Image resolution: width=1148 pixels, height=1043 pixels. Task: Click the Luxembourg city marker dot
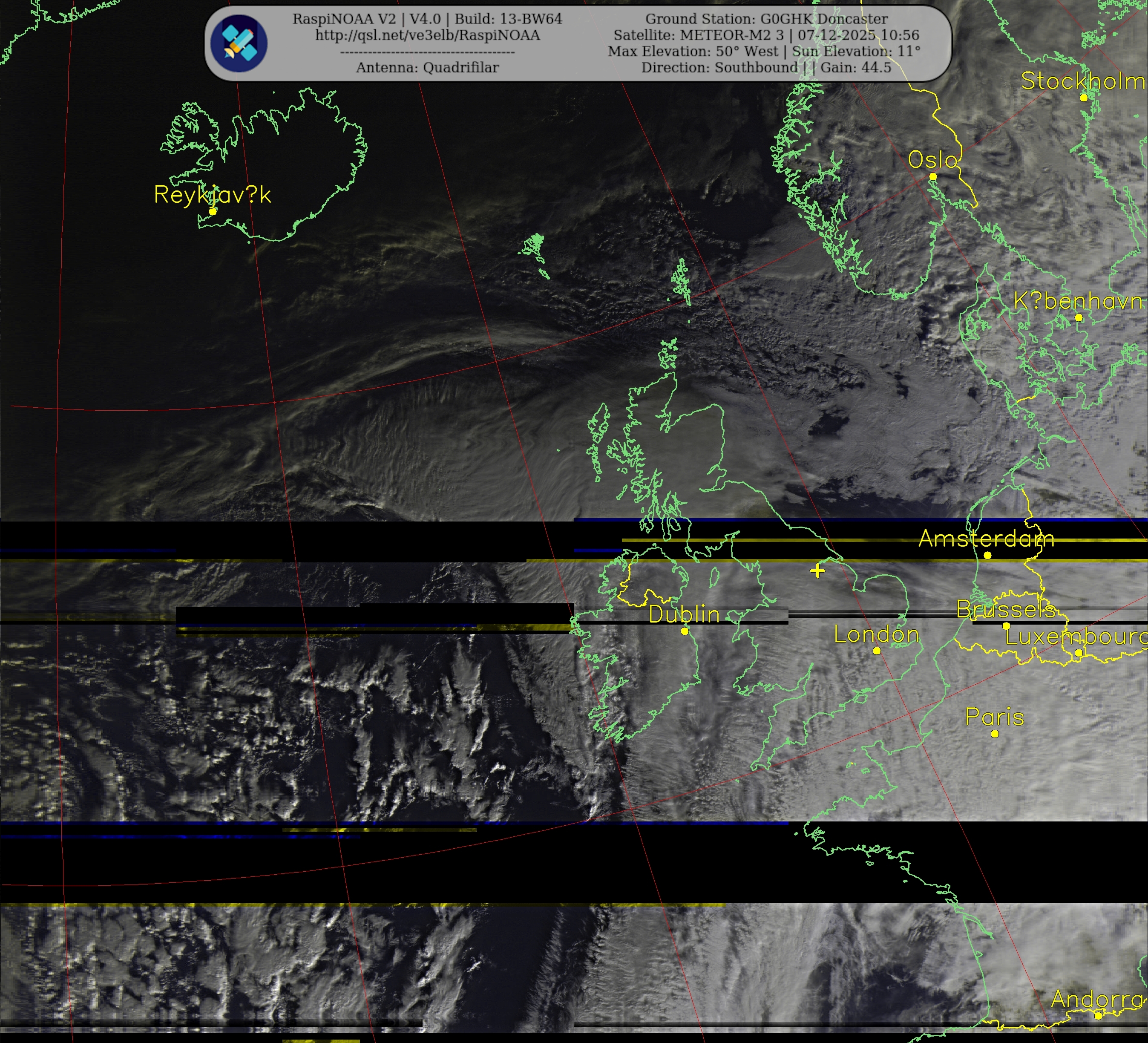(1079, 653)
